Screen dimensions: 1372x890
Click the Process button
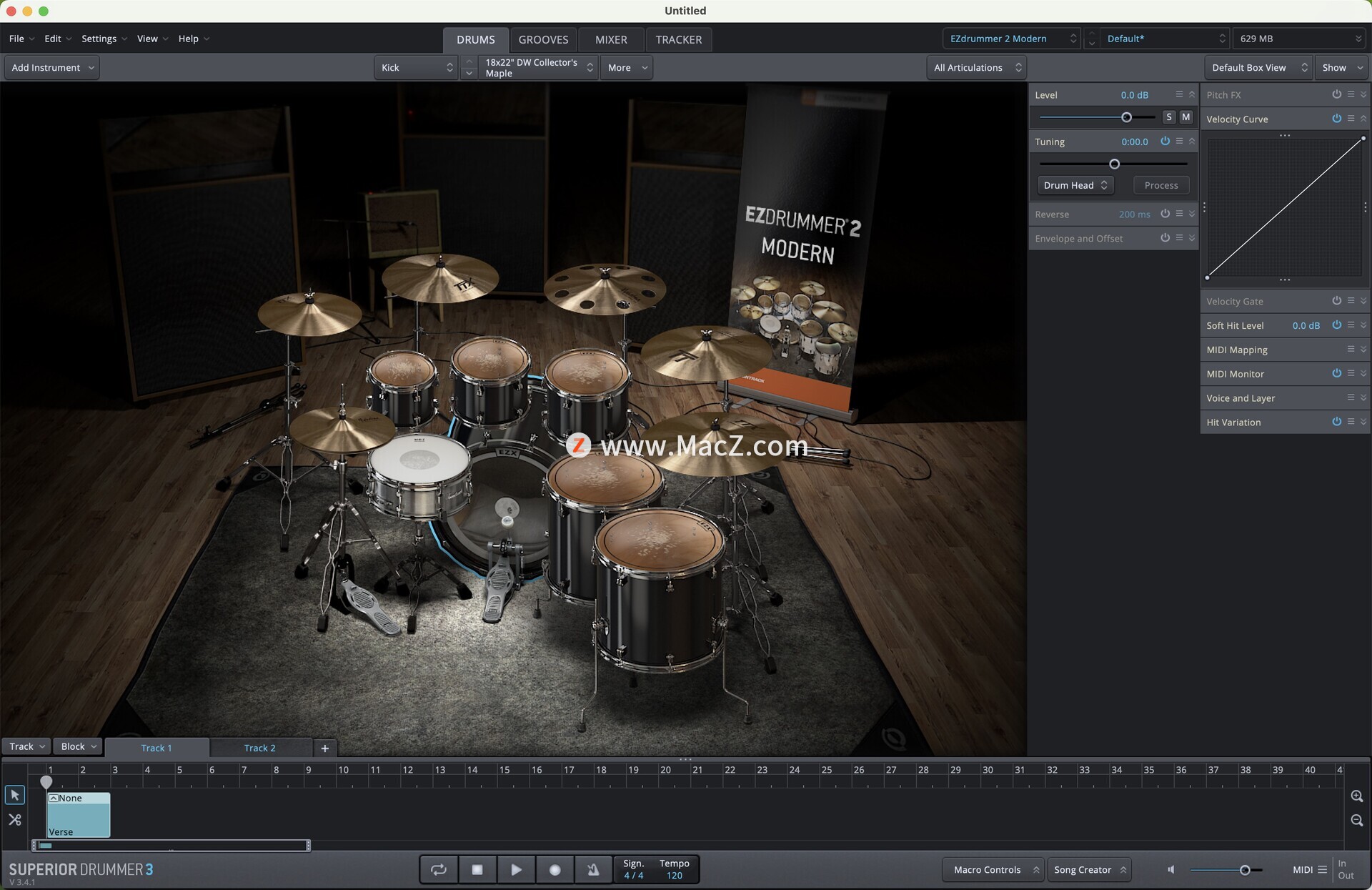(1161, 185)
